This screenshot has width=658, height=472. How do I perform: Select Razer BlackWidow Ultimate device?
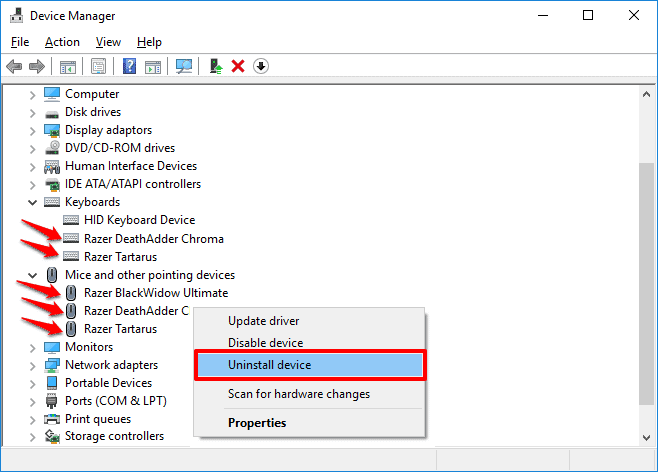(x=156, y=293)
